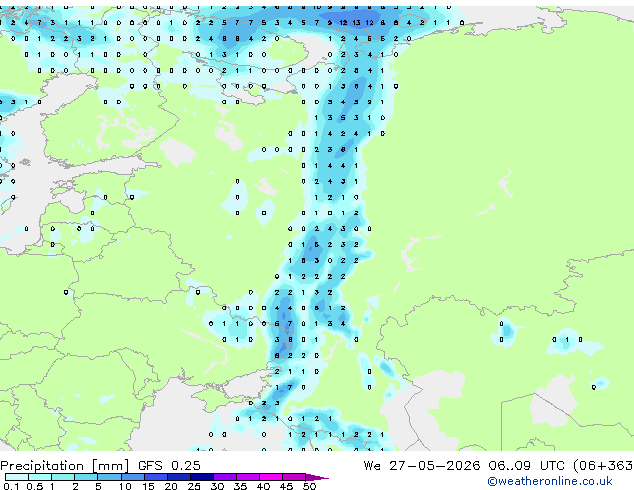
Task: Pick the 40–45 mm magenta swatch
Action: [x=271, y=477]
